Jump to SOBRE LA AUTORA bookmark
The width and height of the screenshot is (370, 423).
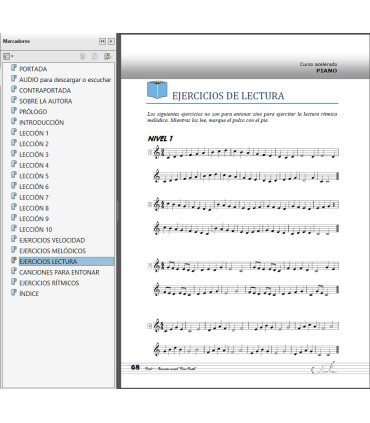tap(46, 101)
